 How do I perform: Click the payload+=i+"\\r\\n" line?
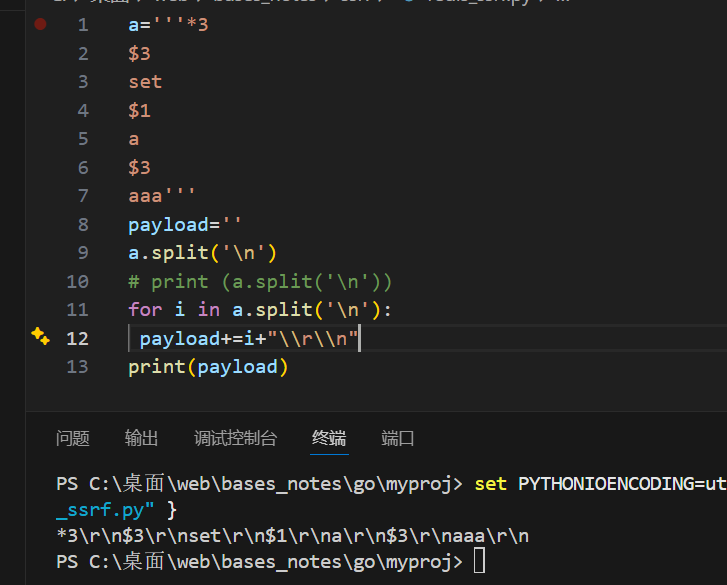tap(249, 339)
